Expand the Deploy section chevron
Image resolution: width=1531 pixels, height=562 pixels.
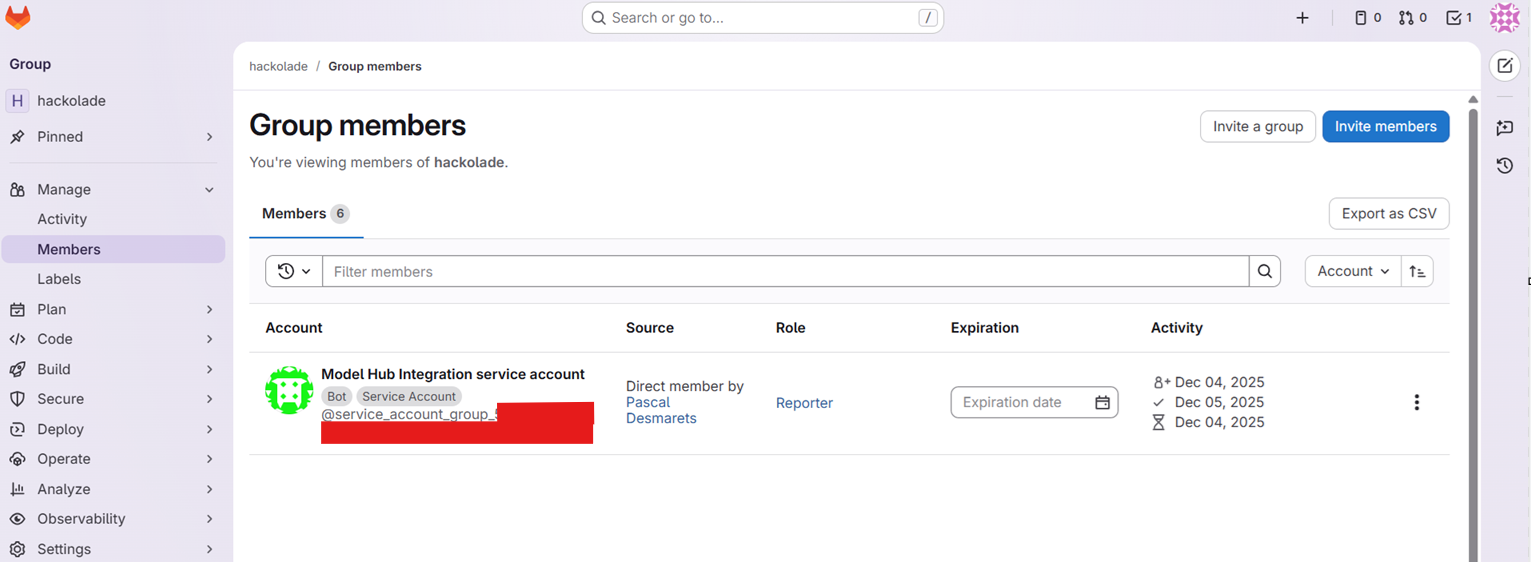(209, 429)
